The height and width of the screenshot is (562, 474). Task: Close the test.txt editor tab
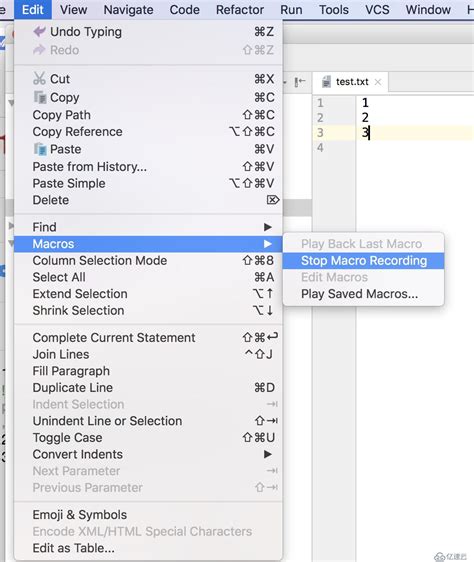[x=378, y=82]
